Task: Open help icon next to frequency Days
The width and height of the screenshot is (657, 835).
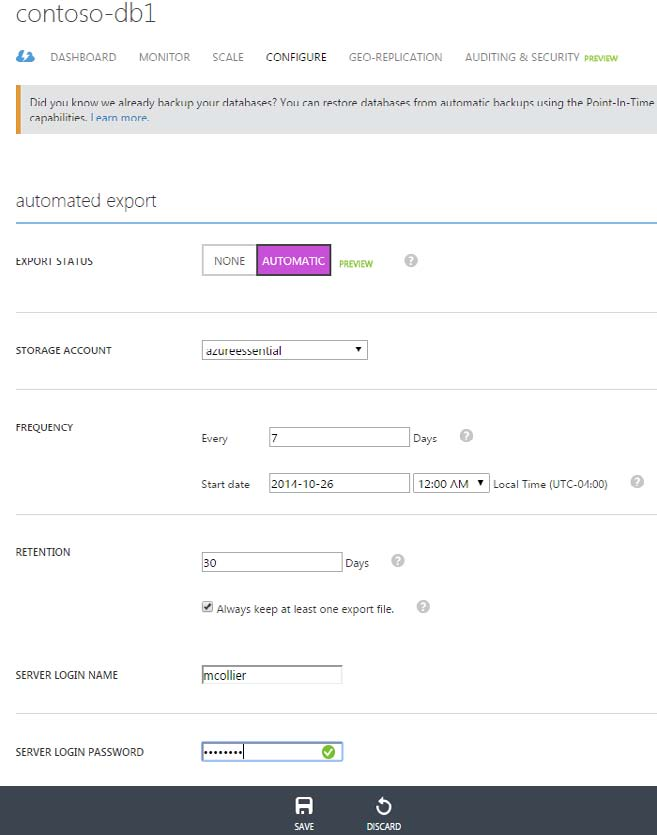Action: 465,436
